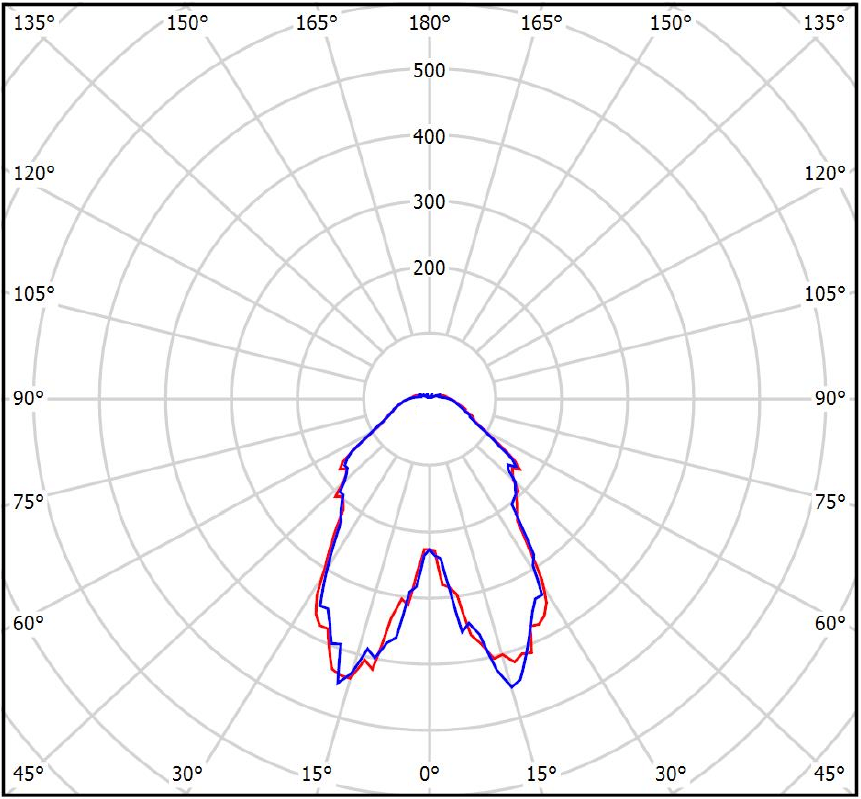Click the blue curve's left lobe bottom tip
Screen dimensions: 861x799
(339, 683)
